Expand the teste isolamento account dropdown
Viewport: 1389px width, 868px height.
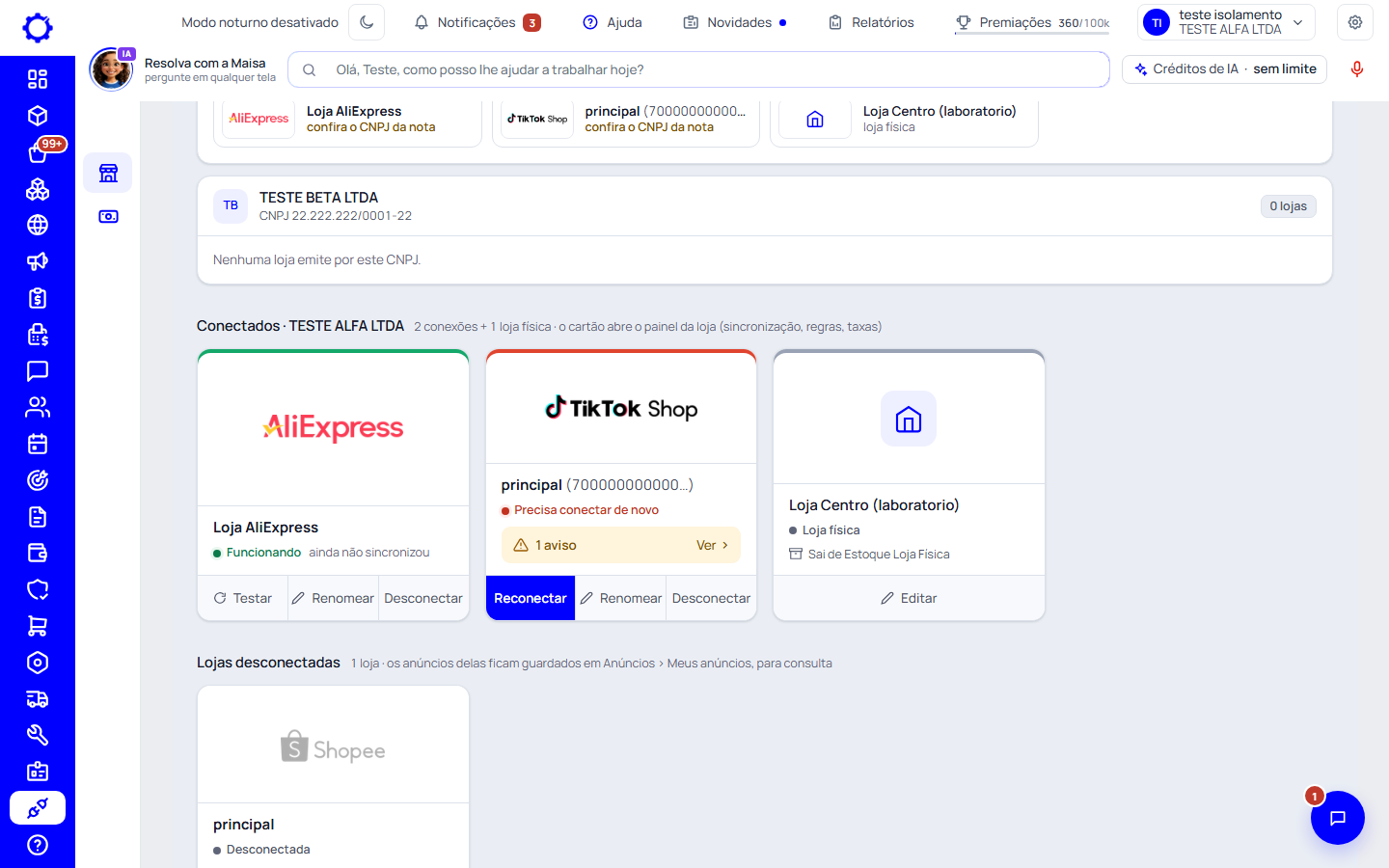(1227, 22)
